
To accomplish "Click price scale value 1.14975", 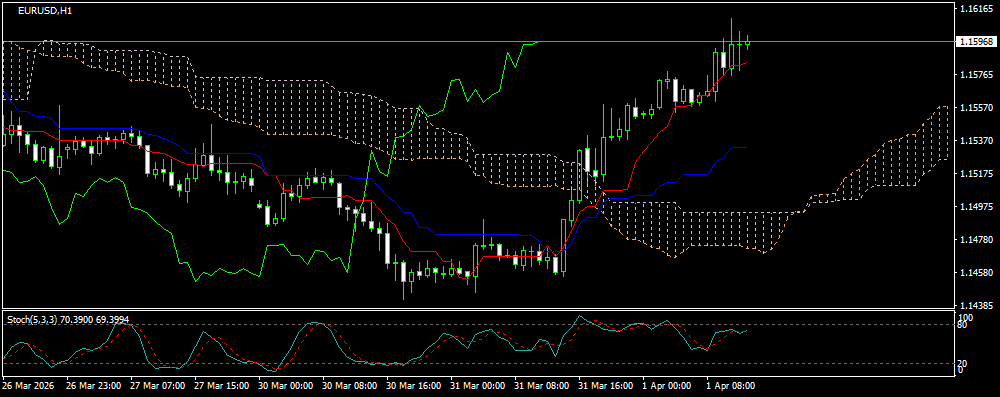I will (975, 206).
